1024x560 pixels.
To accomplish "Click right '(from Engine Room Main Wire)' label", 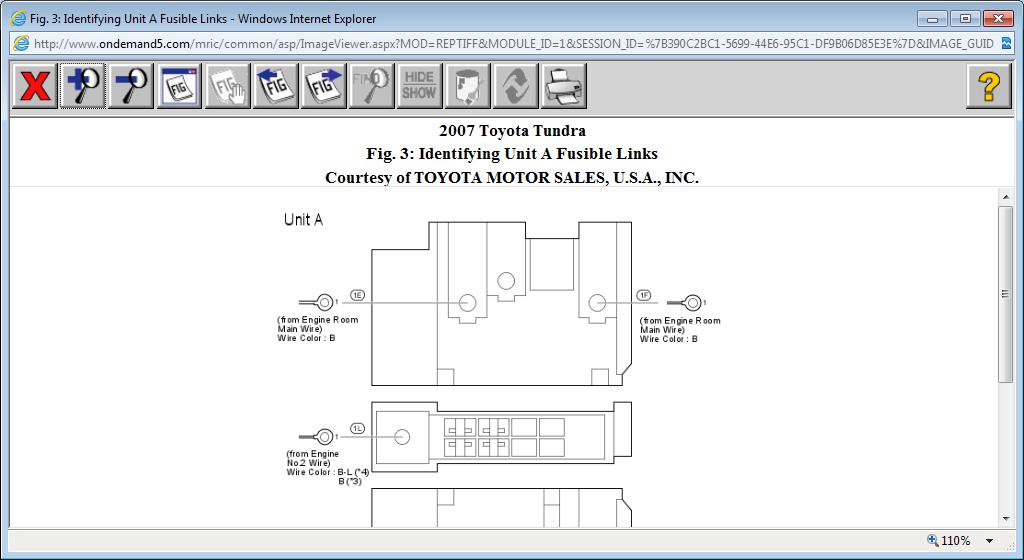I will [x=680, y=325].
